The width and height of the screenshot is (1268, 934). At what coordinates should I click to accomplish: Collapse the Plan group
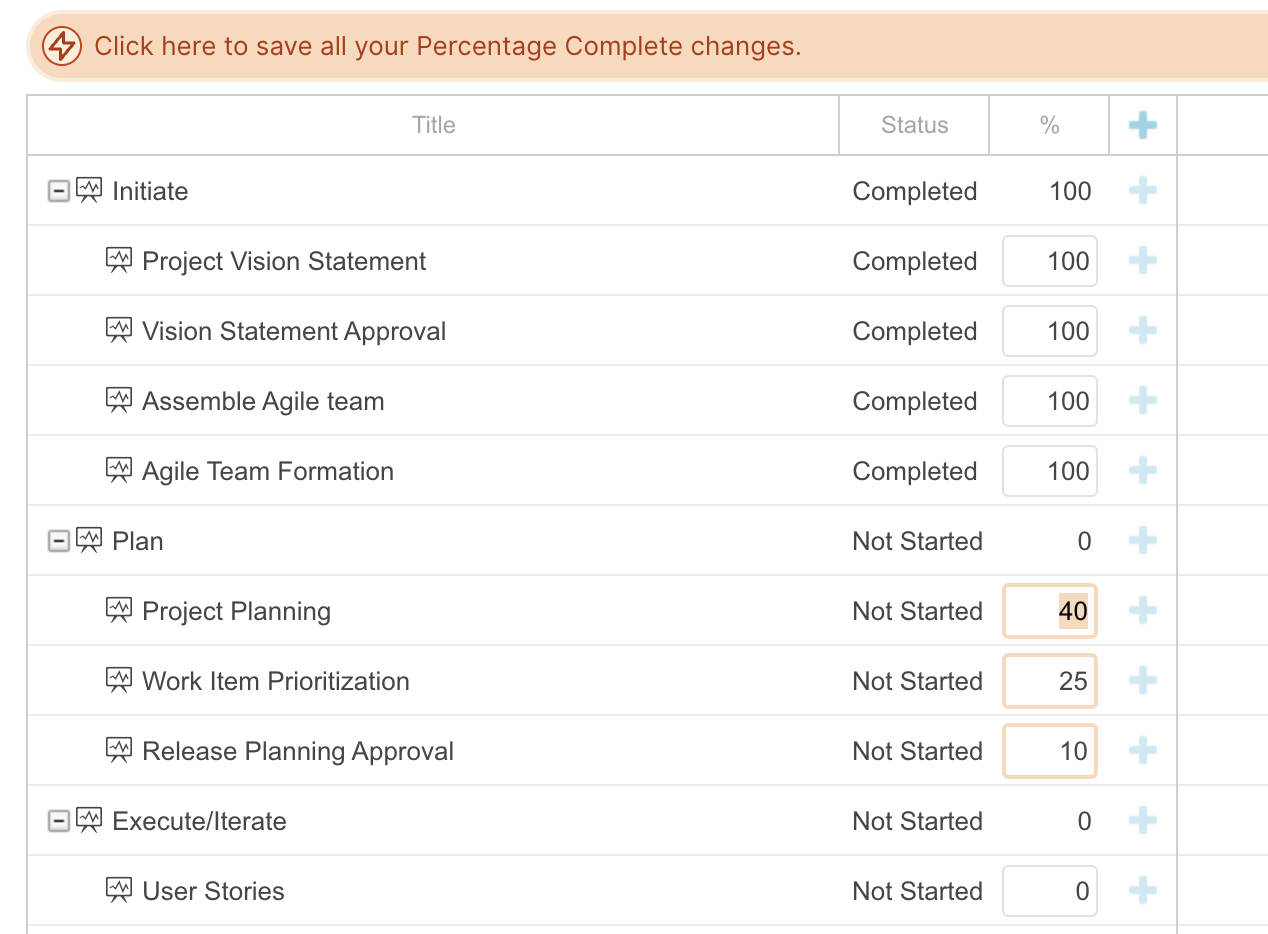pos(59,541)
